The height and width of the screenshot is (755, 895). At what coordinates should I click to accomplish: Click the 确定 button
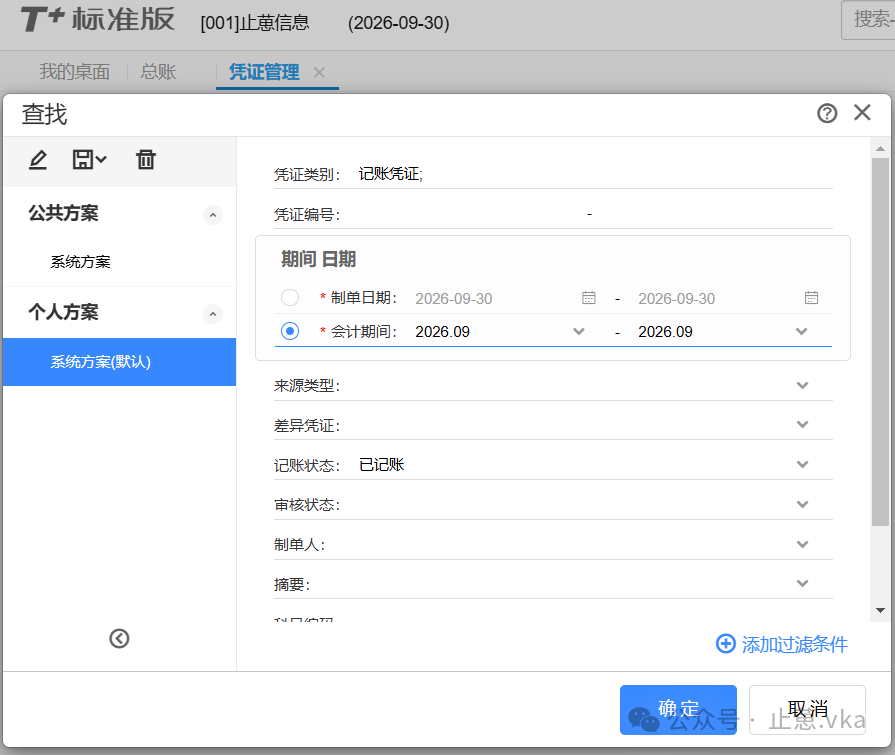coord(678,709)
